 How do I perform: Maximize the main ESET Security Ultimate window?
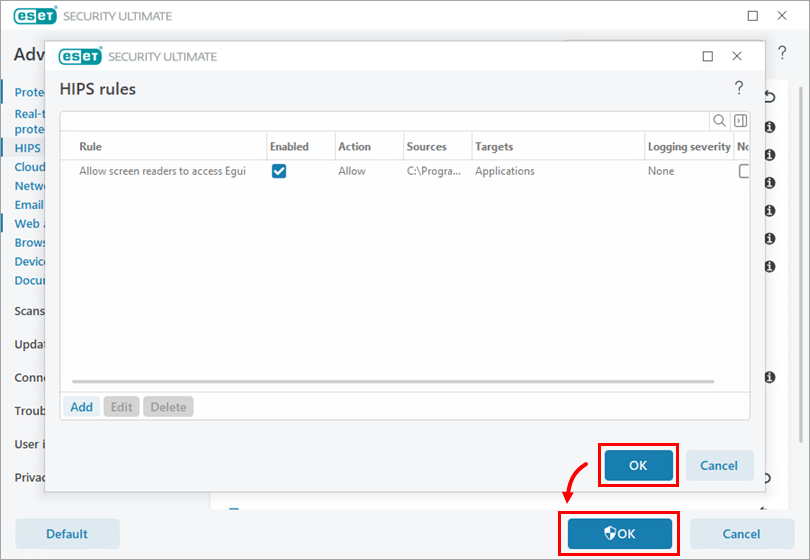click(x=753, y=16)
